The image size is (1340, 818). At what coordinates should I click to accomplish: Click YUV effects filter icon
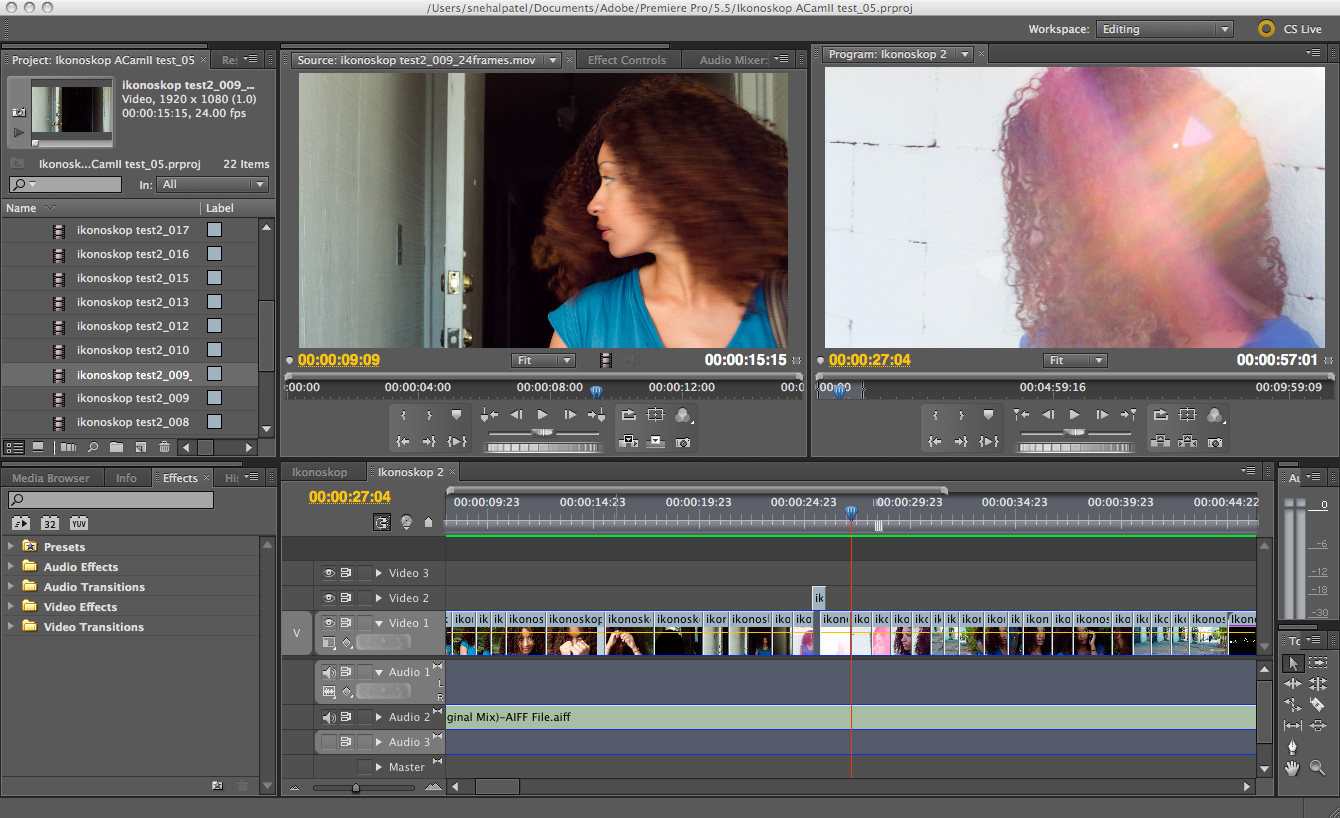(79, 523)
